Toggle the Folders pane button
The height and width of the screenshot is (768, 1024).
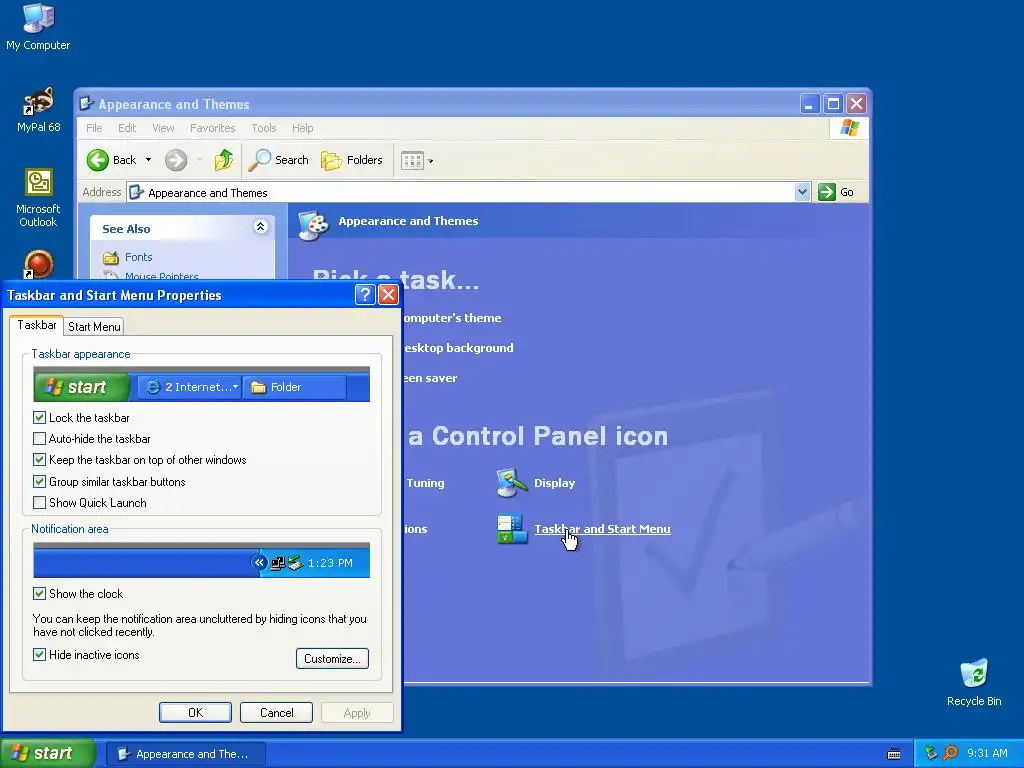pos(352,160)
